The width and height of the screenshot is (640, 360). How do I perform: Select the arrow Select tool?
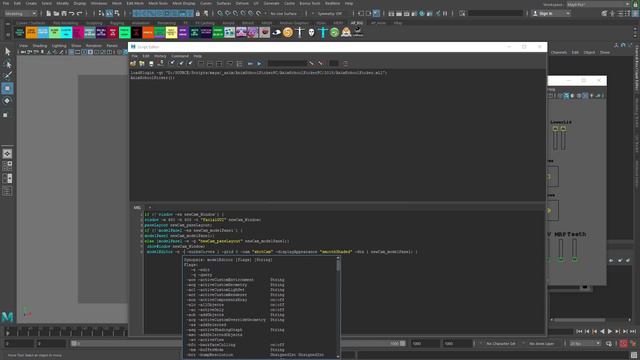7,51
